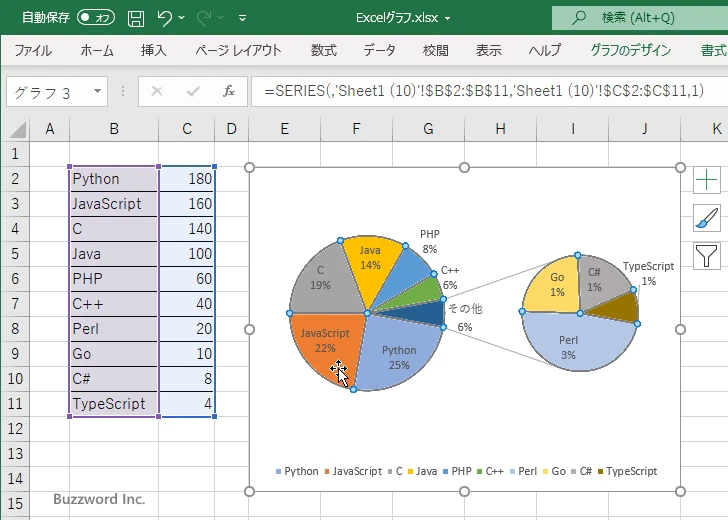Switch to the ホーム tab
728x520 pixels.
(97, 50)
